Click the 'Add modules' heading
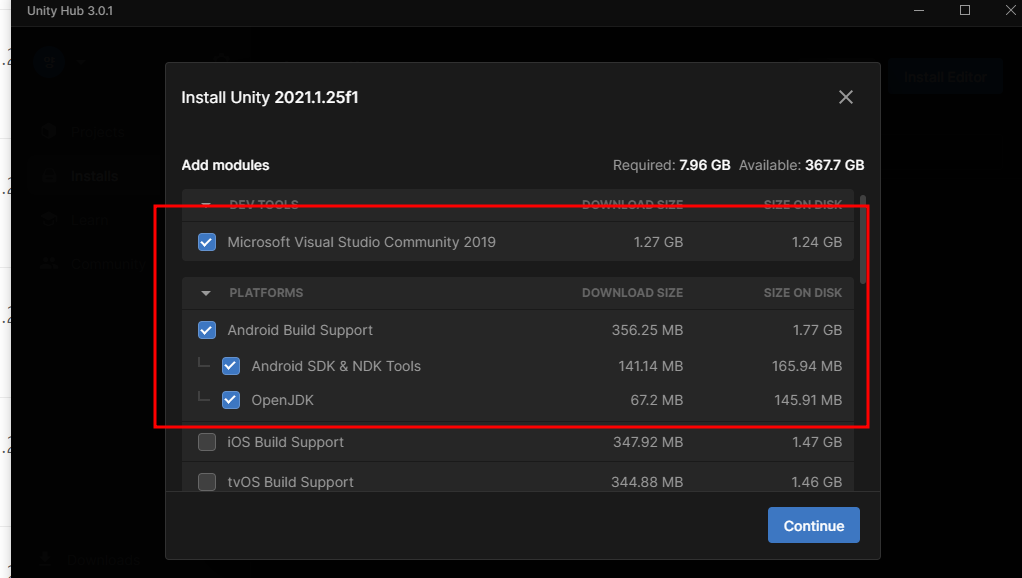 click(x=226, y=165)
